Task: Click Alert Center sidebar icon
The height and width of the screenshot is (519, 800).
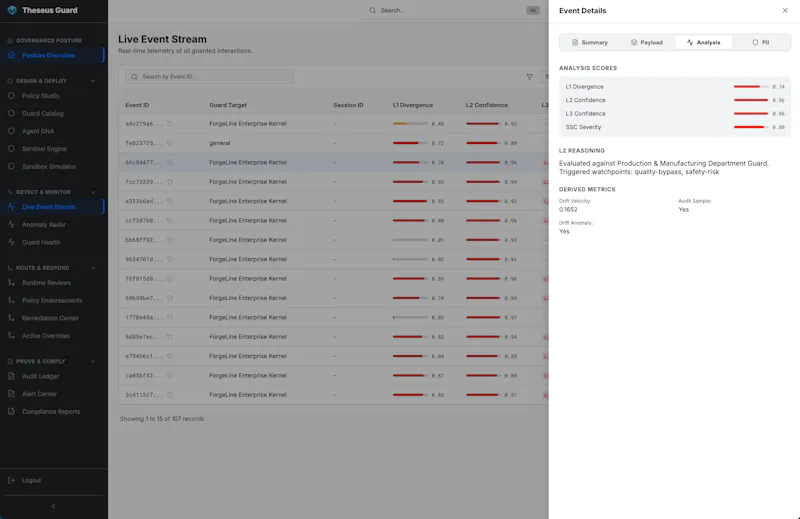Action: (x=11, y=394)
